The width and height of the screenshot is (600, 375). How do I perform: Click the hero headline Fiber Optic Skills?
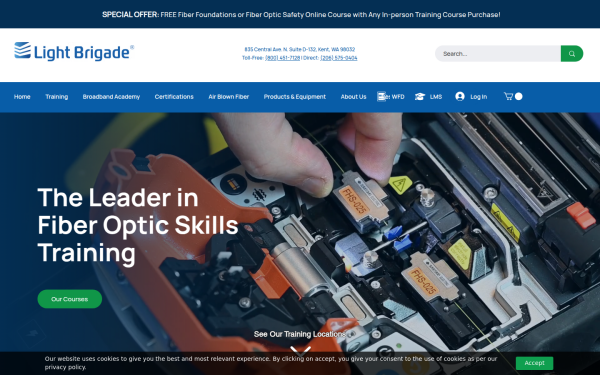click(138, 225)
